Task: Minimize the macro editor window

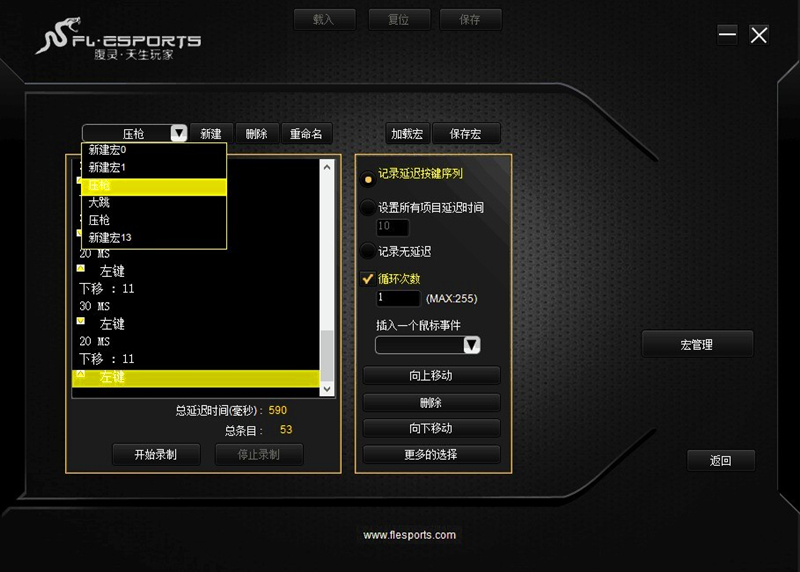Action: coord(727,35)
